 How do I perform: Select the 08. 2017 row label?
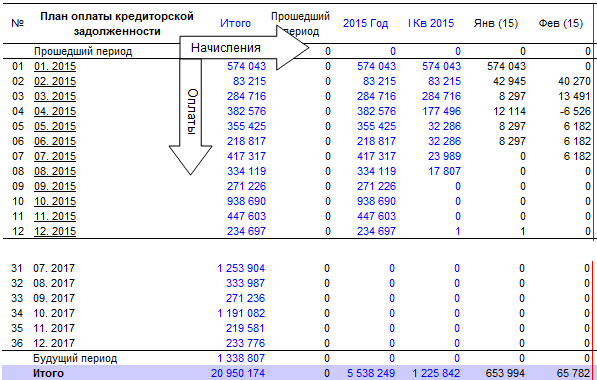[x=54, y=283]
